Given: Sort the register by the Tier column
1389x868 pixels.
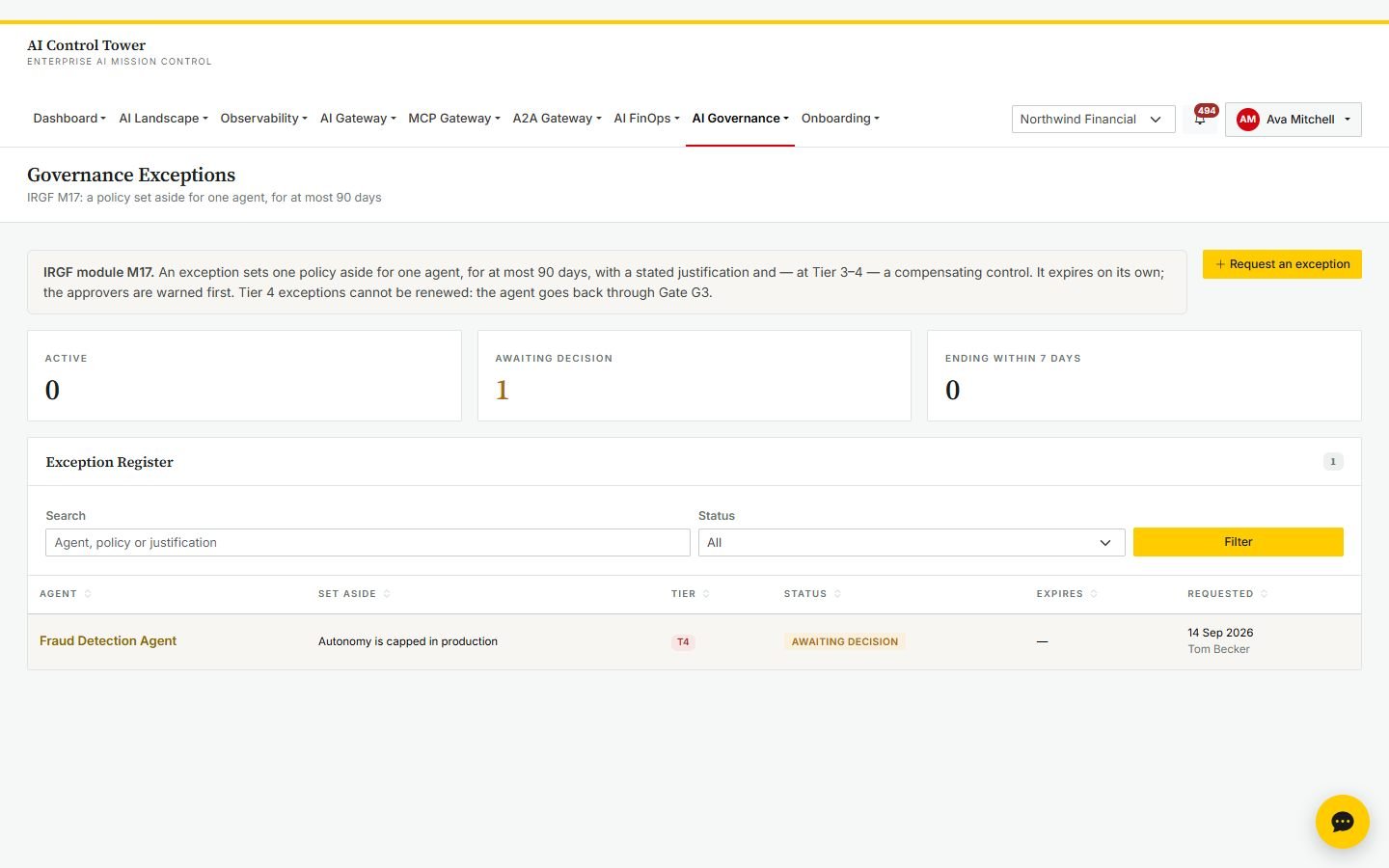Looking at the screenshot, I should click(x=691, y=594).
